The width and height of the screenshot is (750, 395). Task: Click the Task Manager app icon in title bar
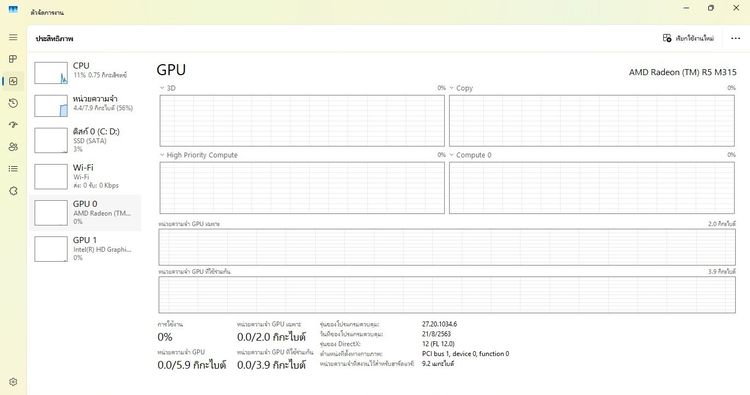click(x=13, y=9)
